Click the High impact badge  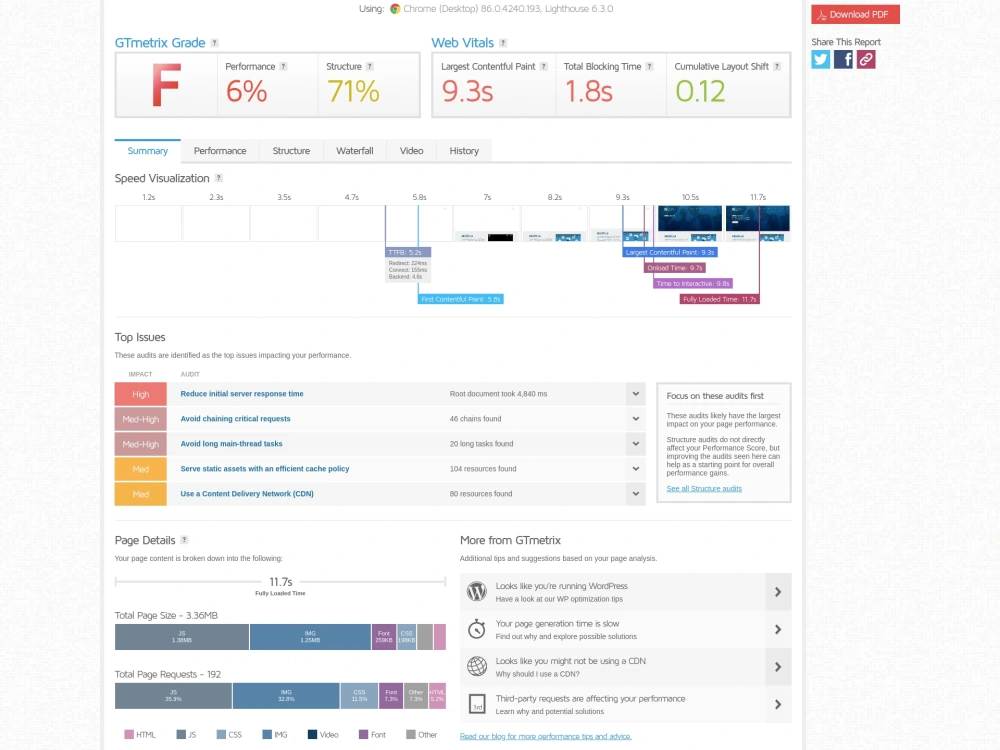(x=141, y=394)
